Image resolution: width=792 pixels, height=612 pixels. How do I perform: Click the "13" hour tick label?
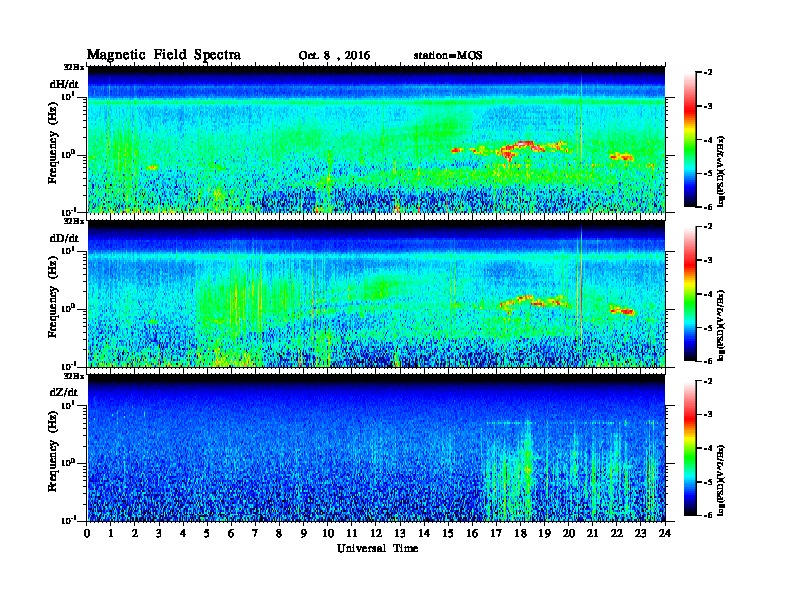(x=400, y=533)
